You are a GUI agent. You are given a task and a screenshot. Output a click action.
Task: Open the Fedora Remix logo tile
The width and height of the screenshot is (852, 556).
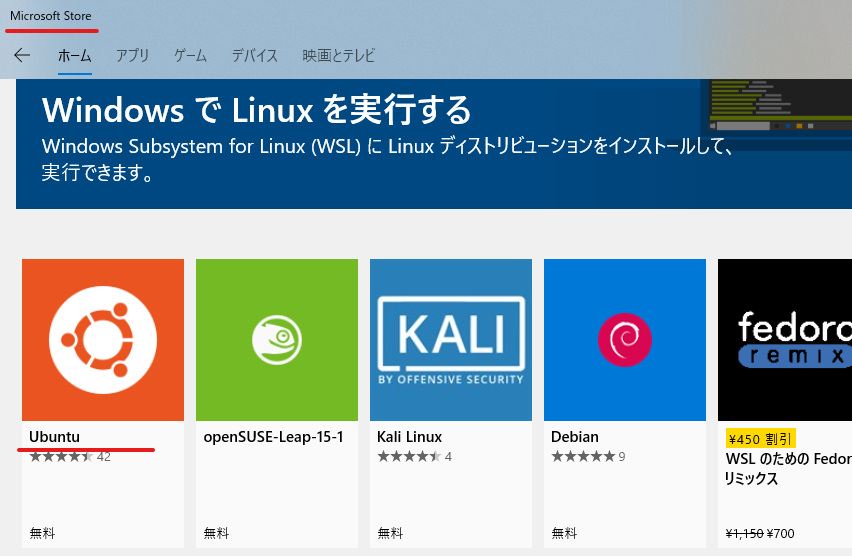[785, 340]
